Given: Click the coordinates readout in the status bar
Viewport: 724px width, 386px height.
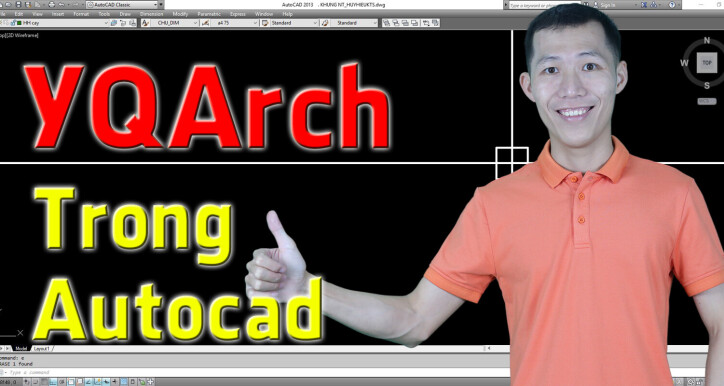Looking at the screenshot, I should click(x=8, y=382).
